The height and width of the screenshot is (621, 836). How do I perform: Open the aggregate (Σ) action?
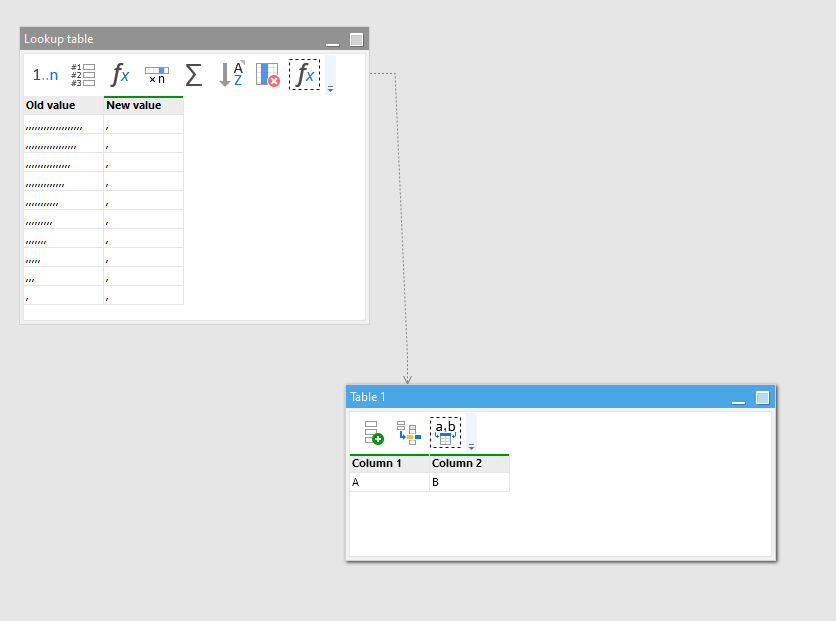click(x=193, y=74)
